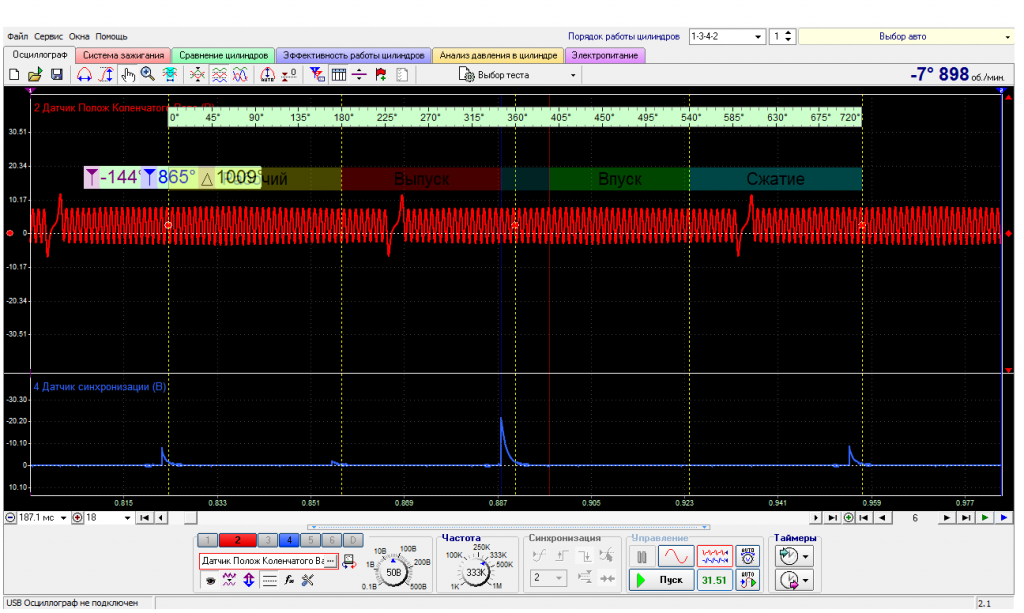Click the 50В voltage range knob
Screen dimensions: 1024x613
[x=393, y=573]
